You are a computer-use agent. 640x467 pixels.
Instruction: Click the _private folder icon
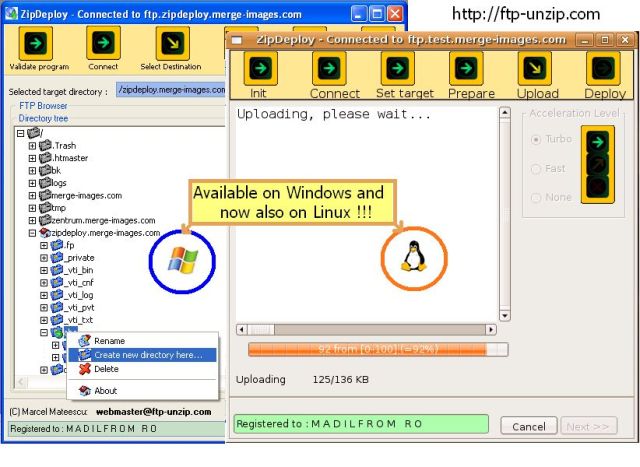(57, 258)
